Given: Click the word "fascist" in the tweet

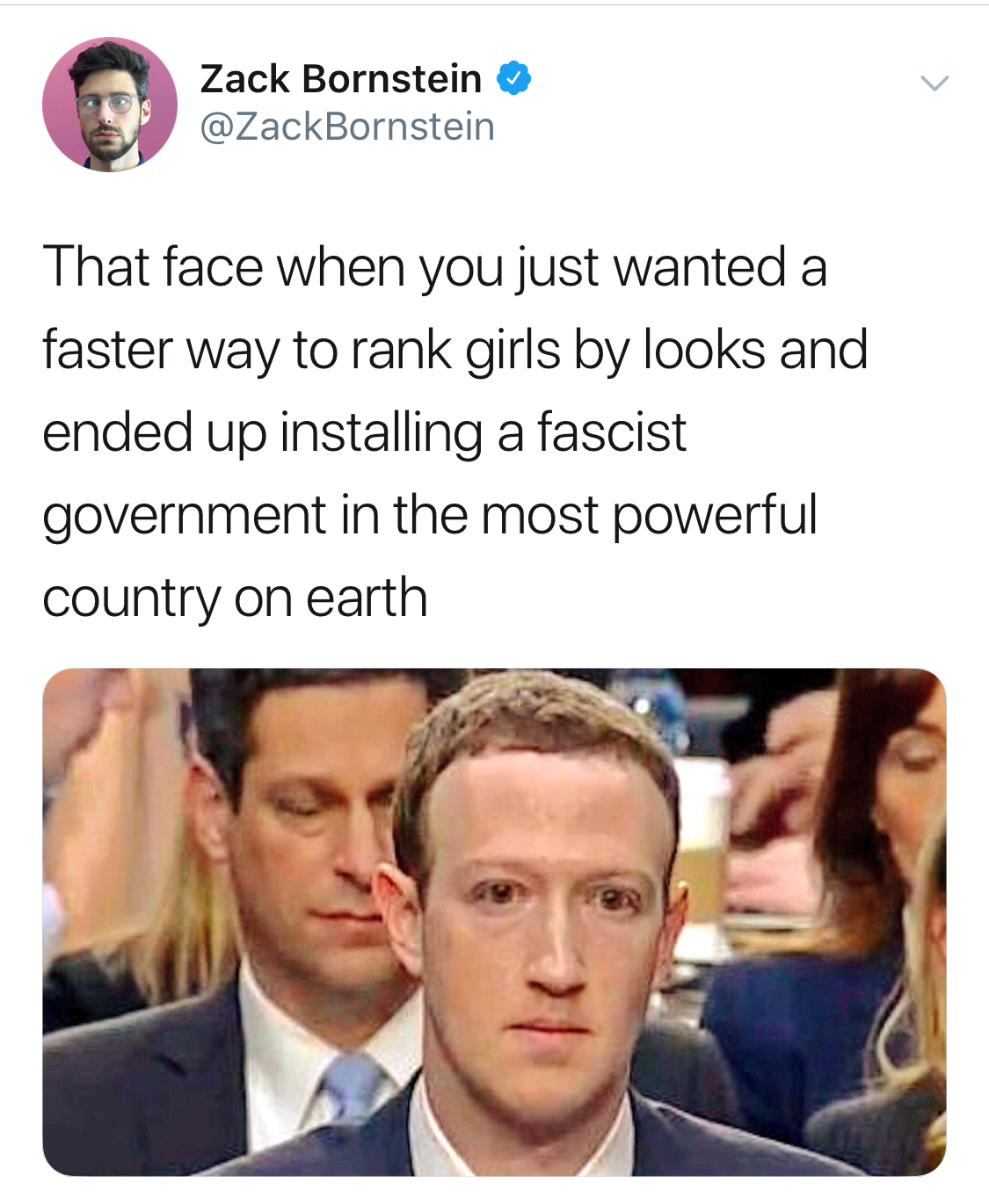Looking at the screenshot, I should pos(612,432).
